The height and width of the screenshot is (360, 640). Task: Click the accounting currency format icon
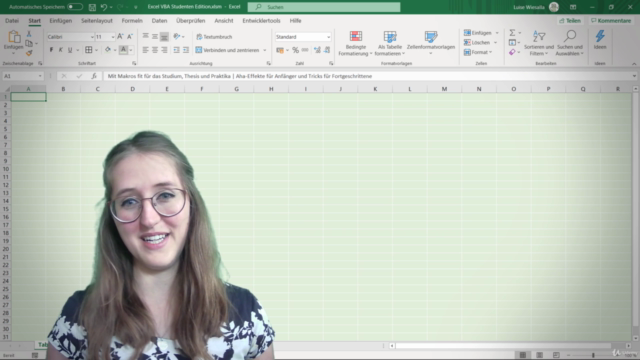click(280, 50)
